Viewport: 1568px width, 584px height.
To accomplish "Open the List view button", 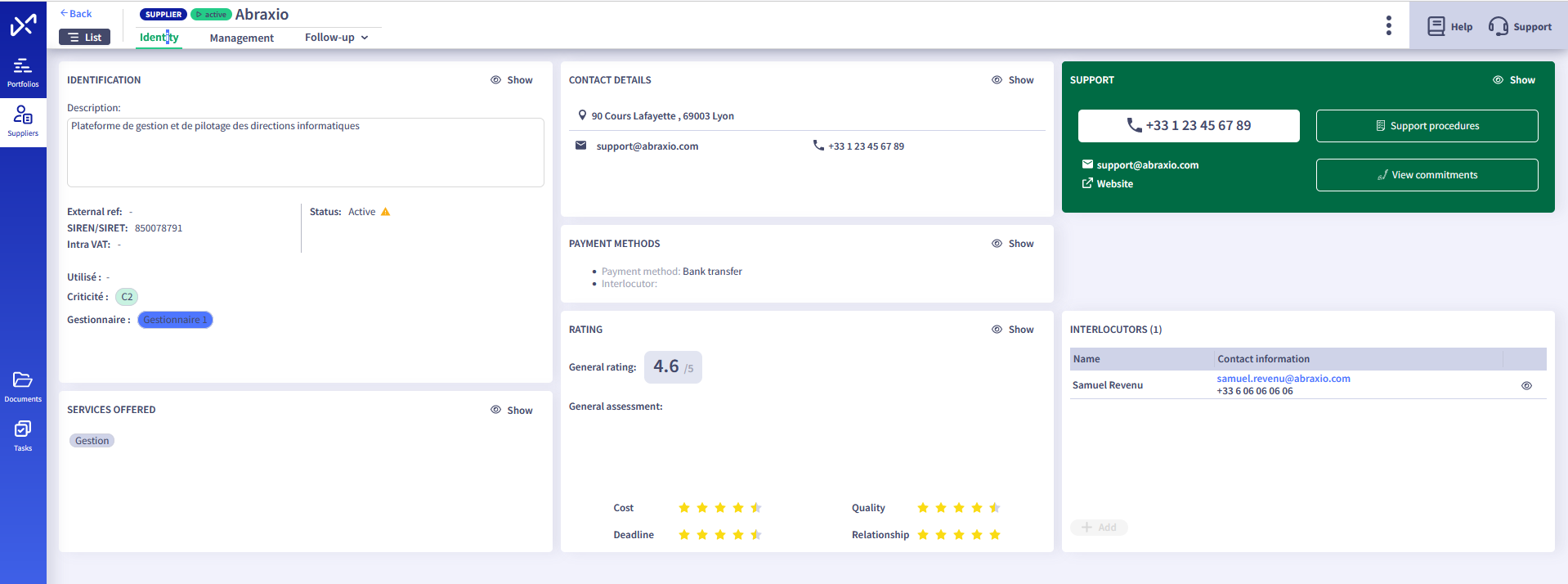I will [x=84, y=37].
